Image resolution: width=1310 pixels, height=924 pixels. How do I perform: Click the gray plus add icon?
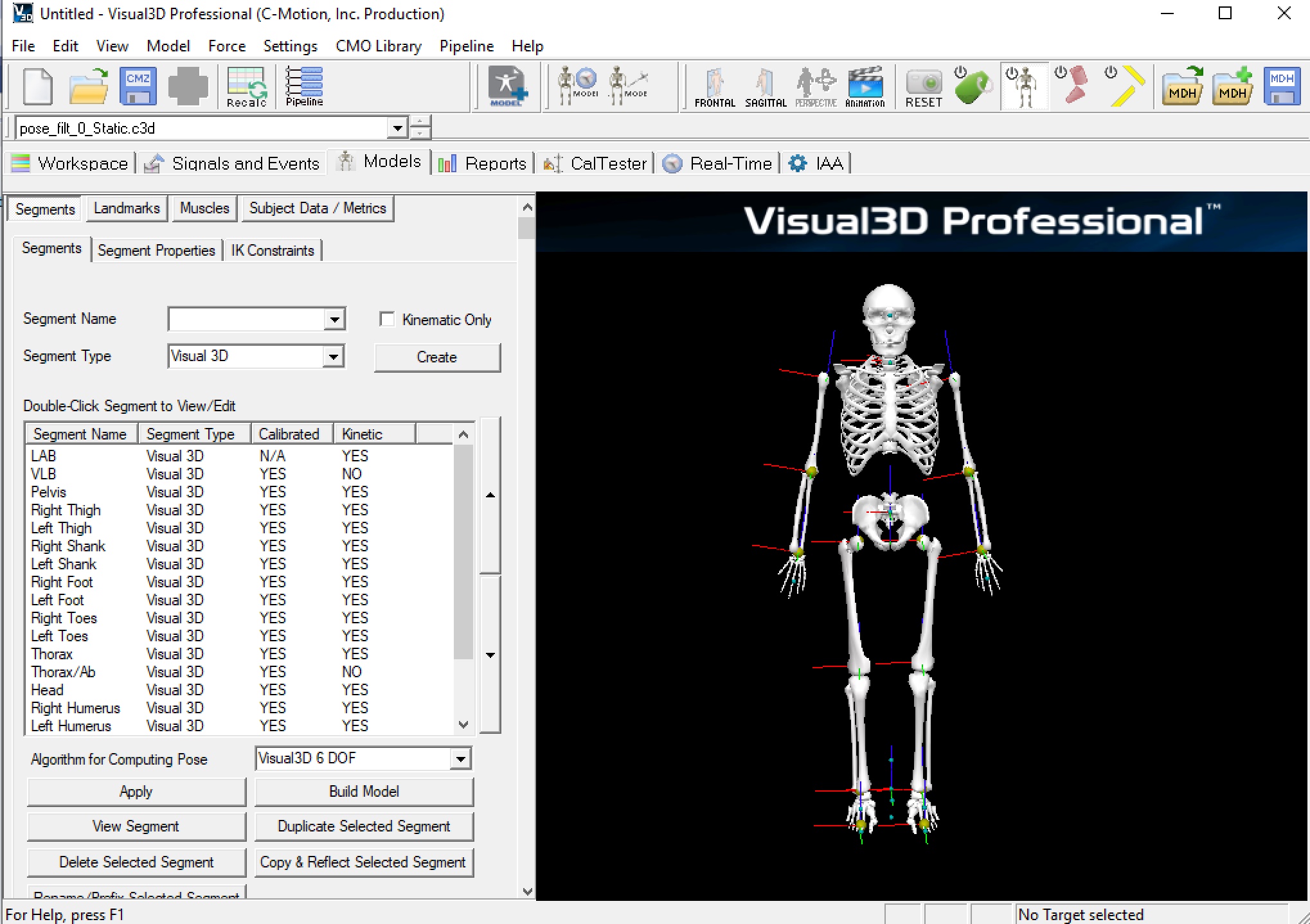click(x=188, y=86)
